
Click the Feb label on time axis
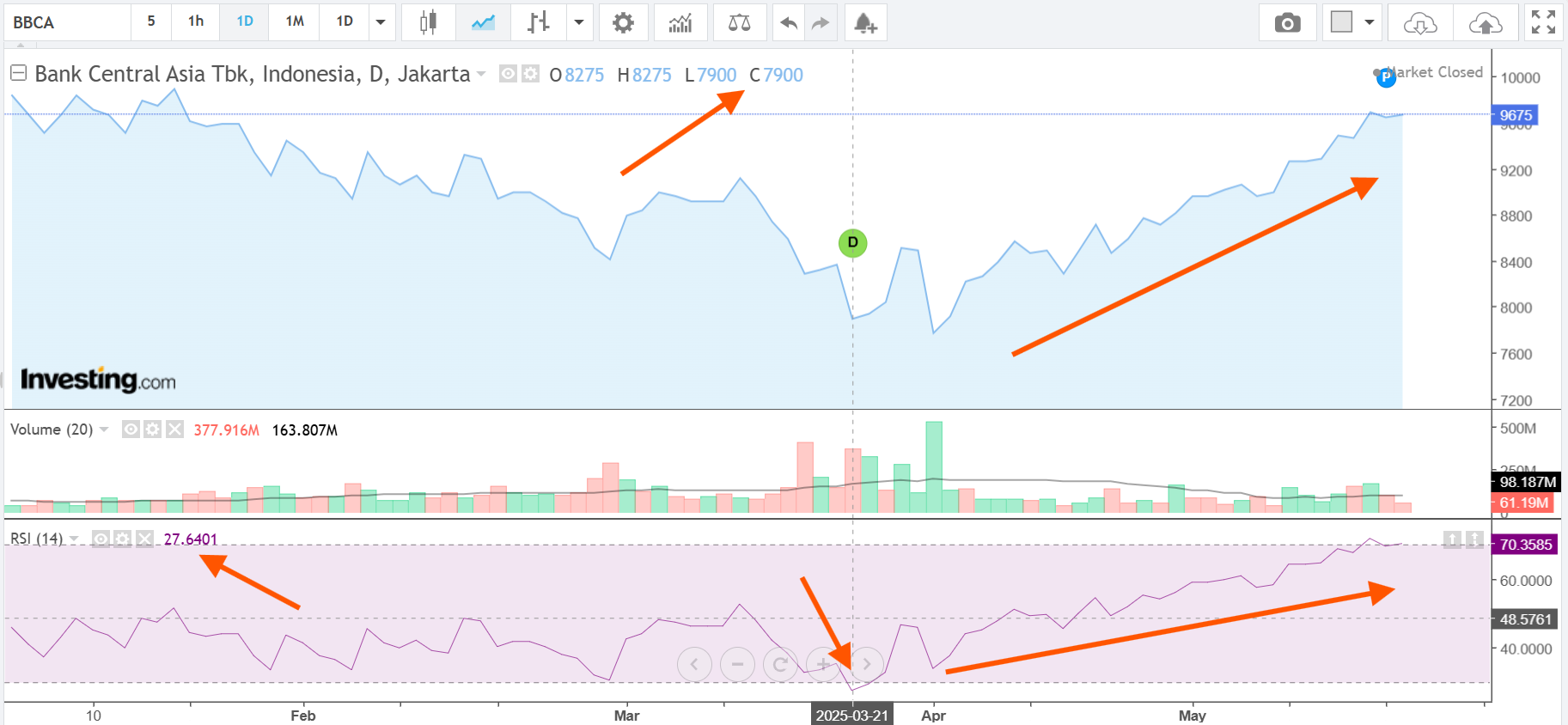(303, 716)
